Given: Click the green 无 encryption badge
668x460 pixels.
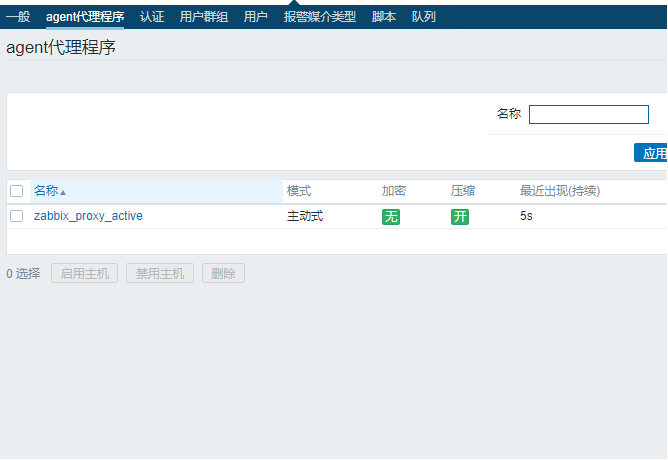Looking at the screenshot, I should tap(391, 217).
